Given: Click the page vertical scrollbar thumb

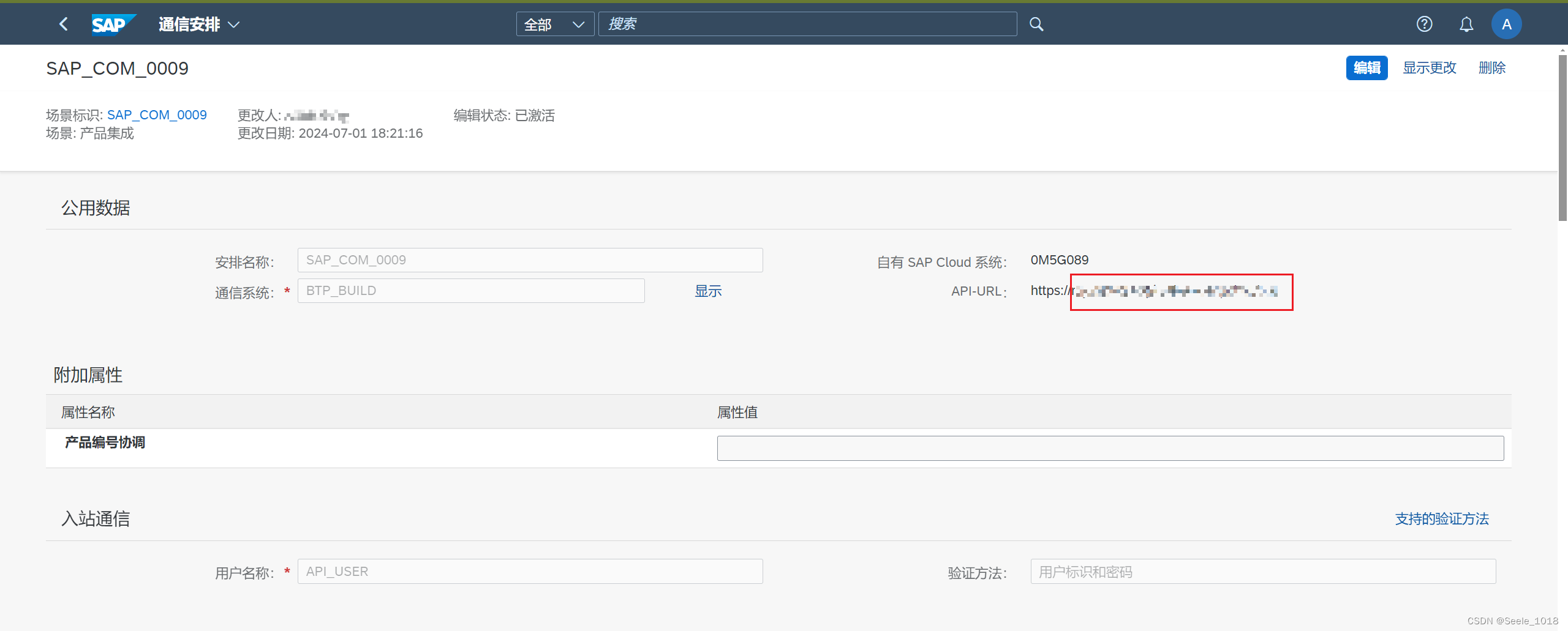Looking at the screenshot, I should tap(1562, 138).
